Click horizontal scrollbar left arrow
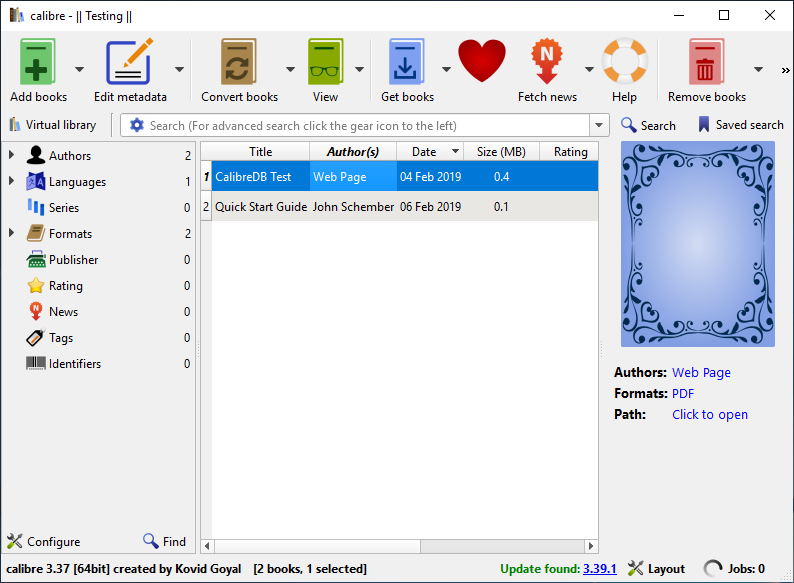The height and width of the screenshot is (583, 794). 207,546
